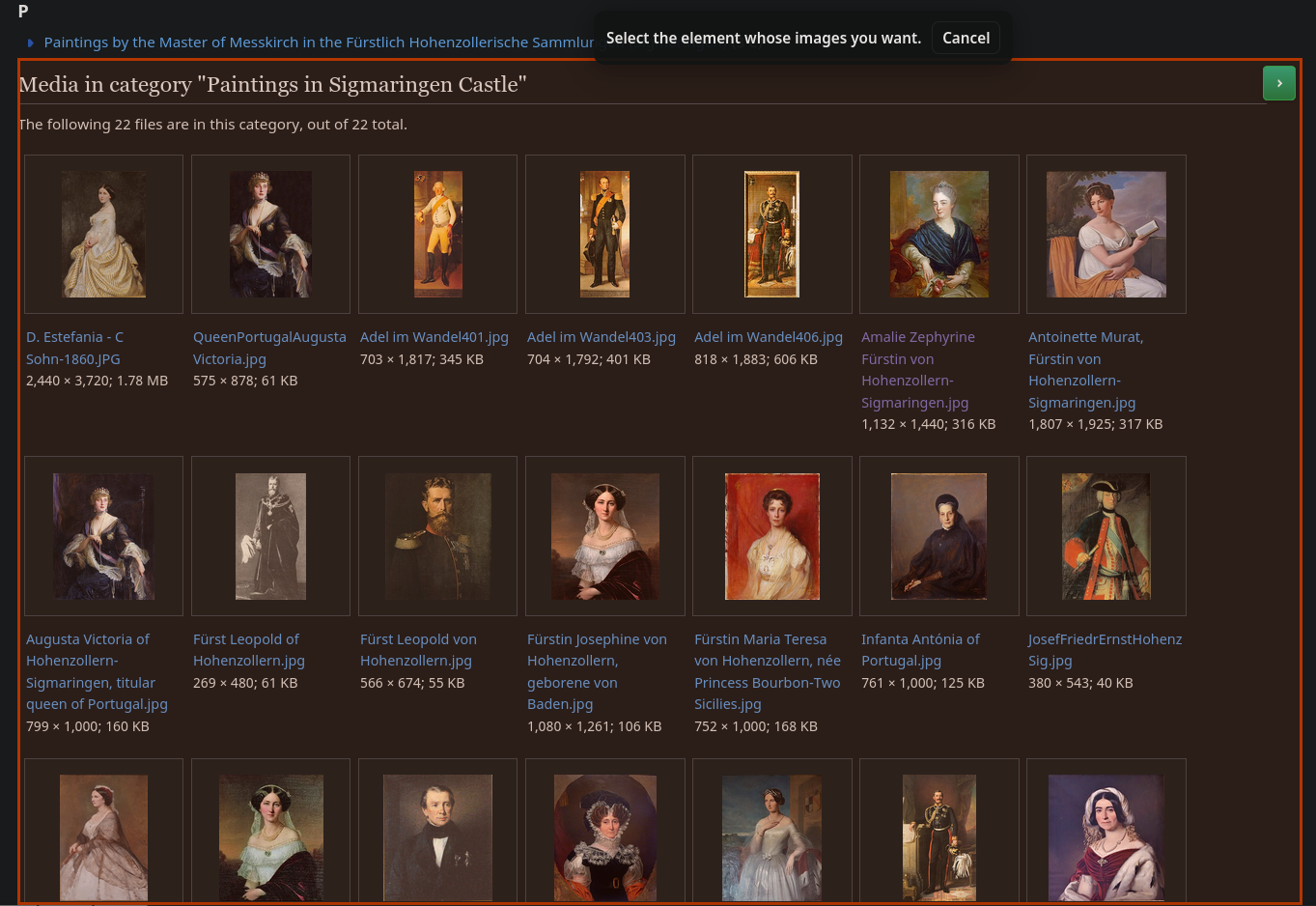The width and height of the screenshot is (1316, 906).
Task: Open the JosefFriedrErnstHohenzSig.jpg link
Action: 1105,650
